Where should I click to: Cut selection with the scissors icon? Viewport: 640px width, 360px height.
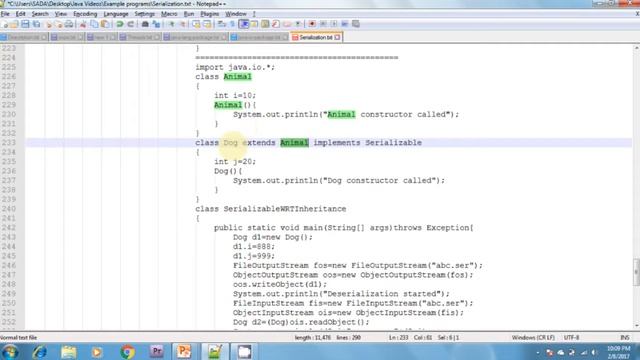(x=83, y=24)
